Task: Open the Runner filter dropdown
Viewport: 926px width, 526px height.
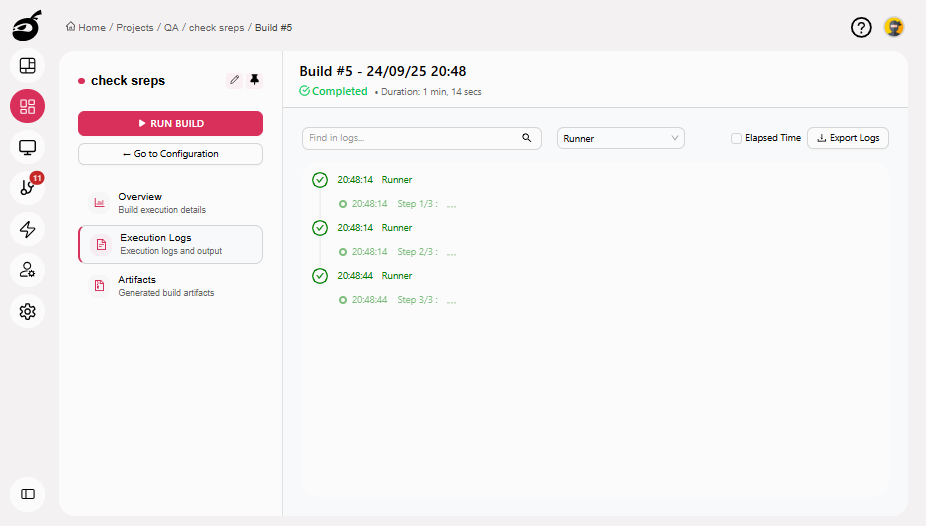Action: 620,138
